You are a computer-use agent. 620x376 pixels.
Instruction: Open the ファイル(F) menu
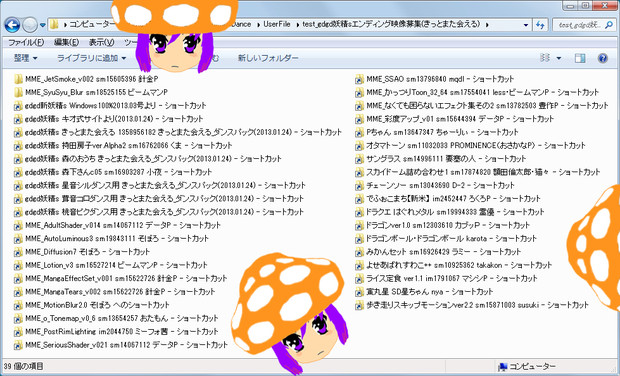26,42
